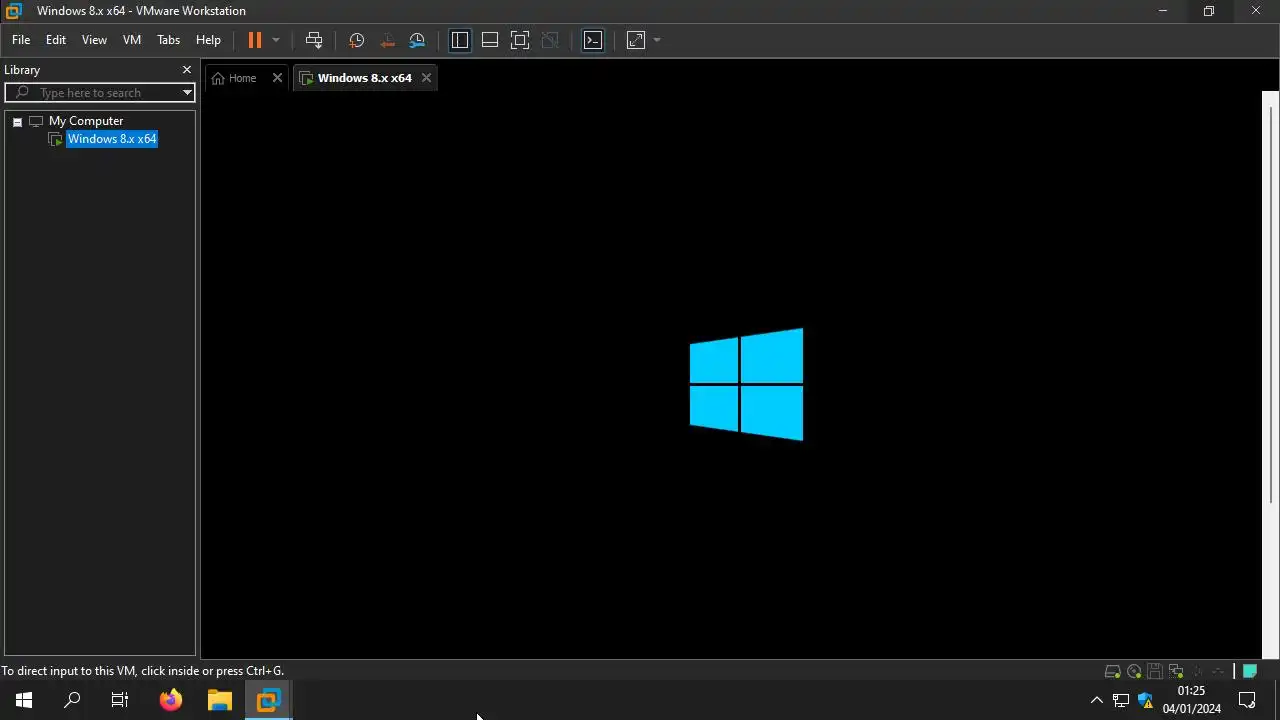Close the Library panel

(186, 70)
